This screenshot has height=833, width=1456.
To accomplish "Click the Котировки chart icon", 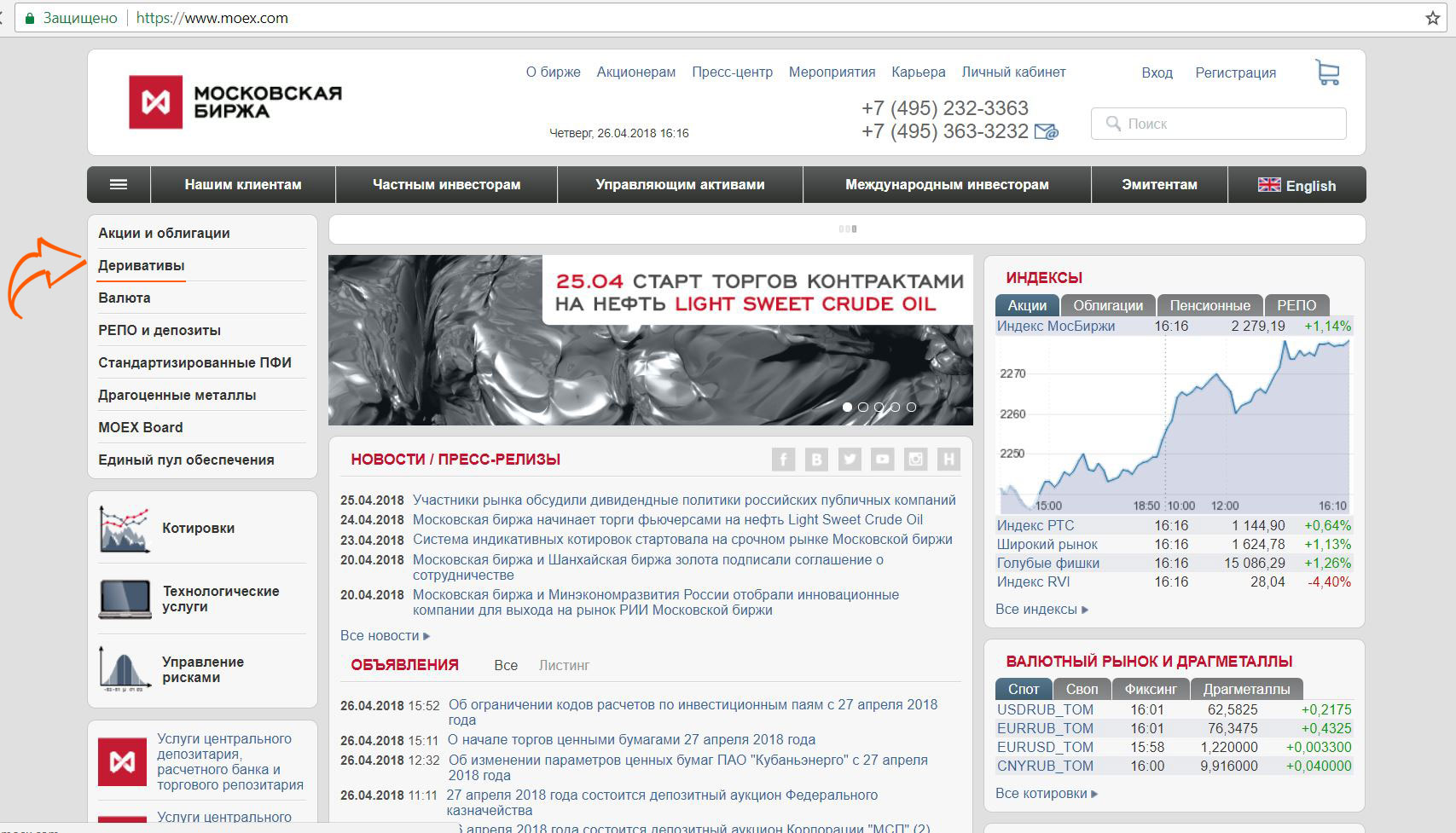I will tap(125, 529).
